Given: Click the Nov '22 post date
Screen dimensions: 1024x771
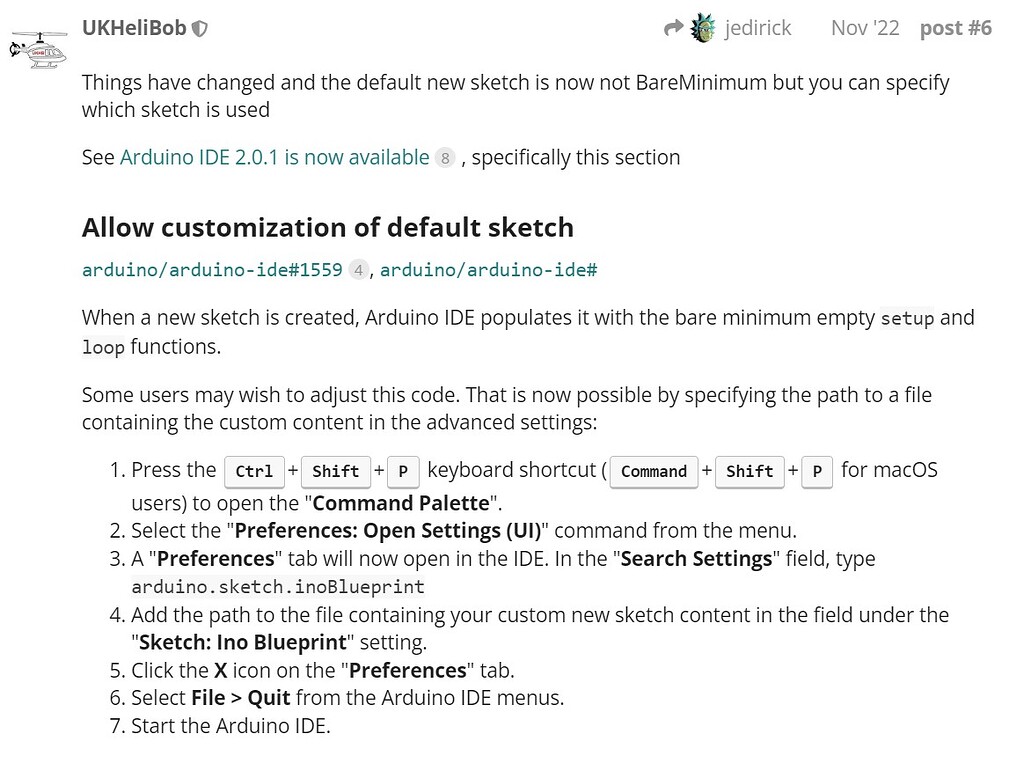Looking at the screenshot, I should click(865, 28).
